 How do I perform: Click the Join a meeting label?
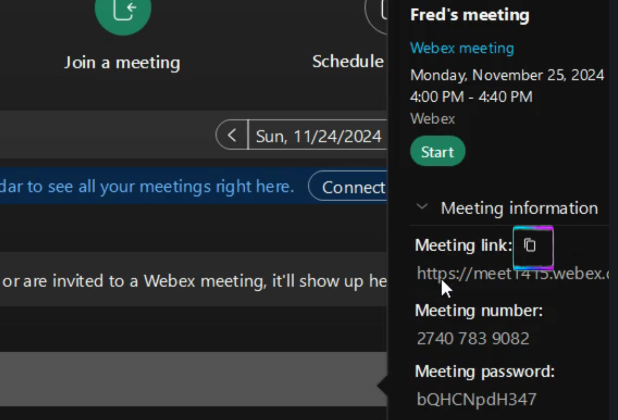coord(122,62)
